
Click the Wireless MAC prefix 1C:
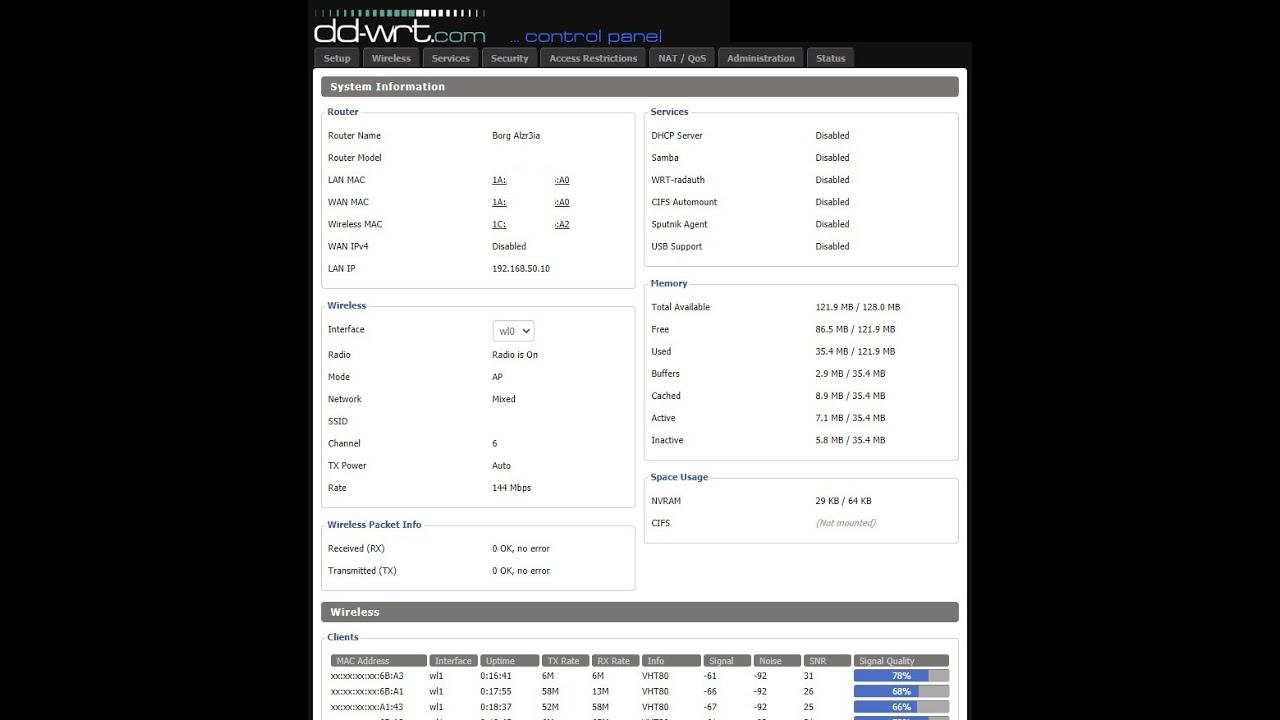click(499, 224)
